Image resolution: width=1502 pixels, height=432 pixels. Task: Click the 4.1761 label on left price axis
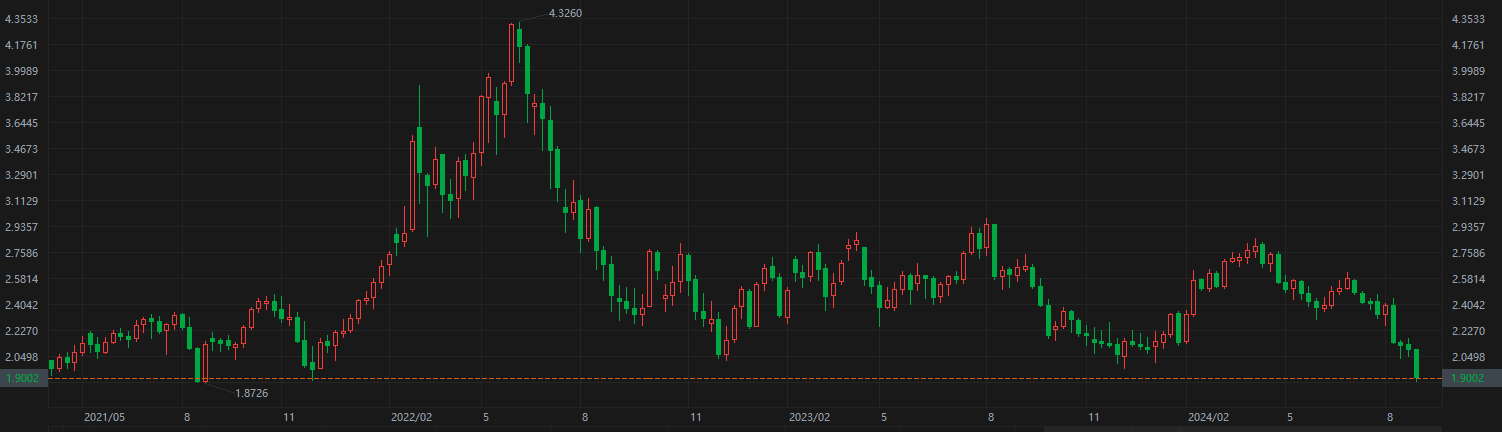22,45
